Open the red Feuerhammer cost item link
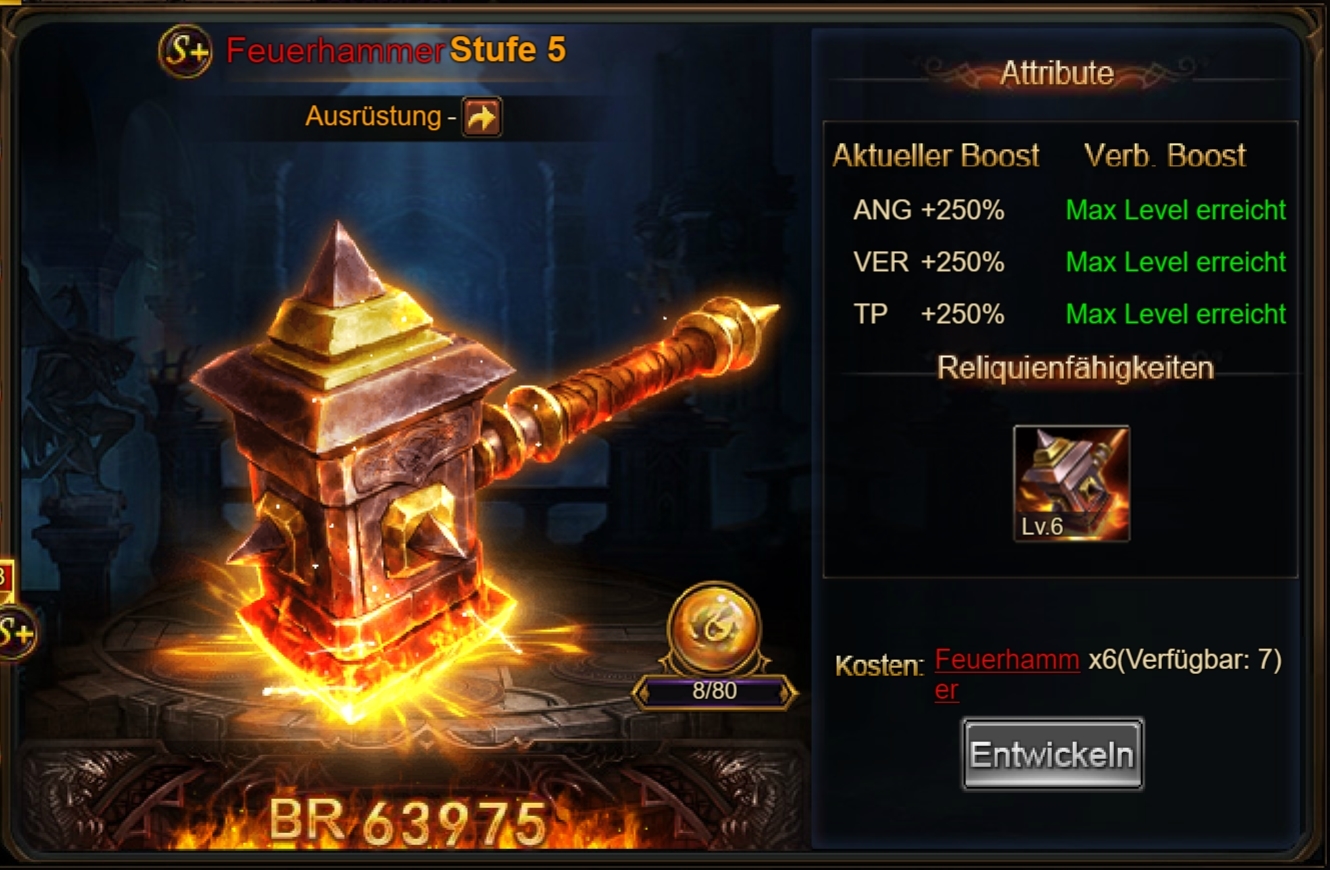Image resolution: width=1330 pixels, height=870 pixels. (x=1007, y=674)
